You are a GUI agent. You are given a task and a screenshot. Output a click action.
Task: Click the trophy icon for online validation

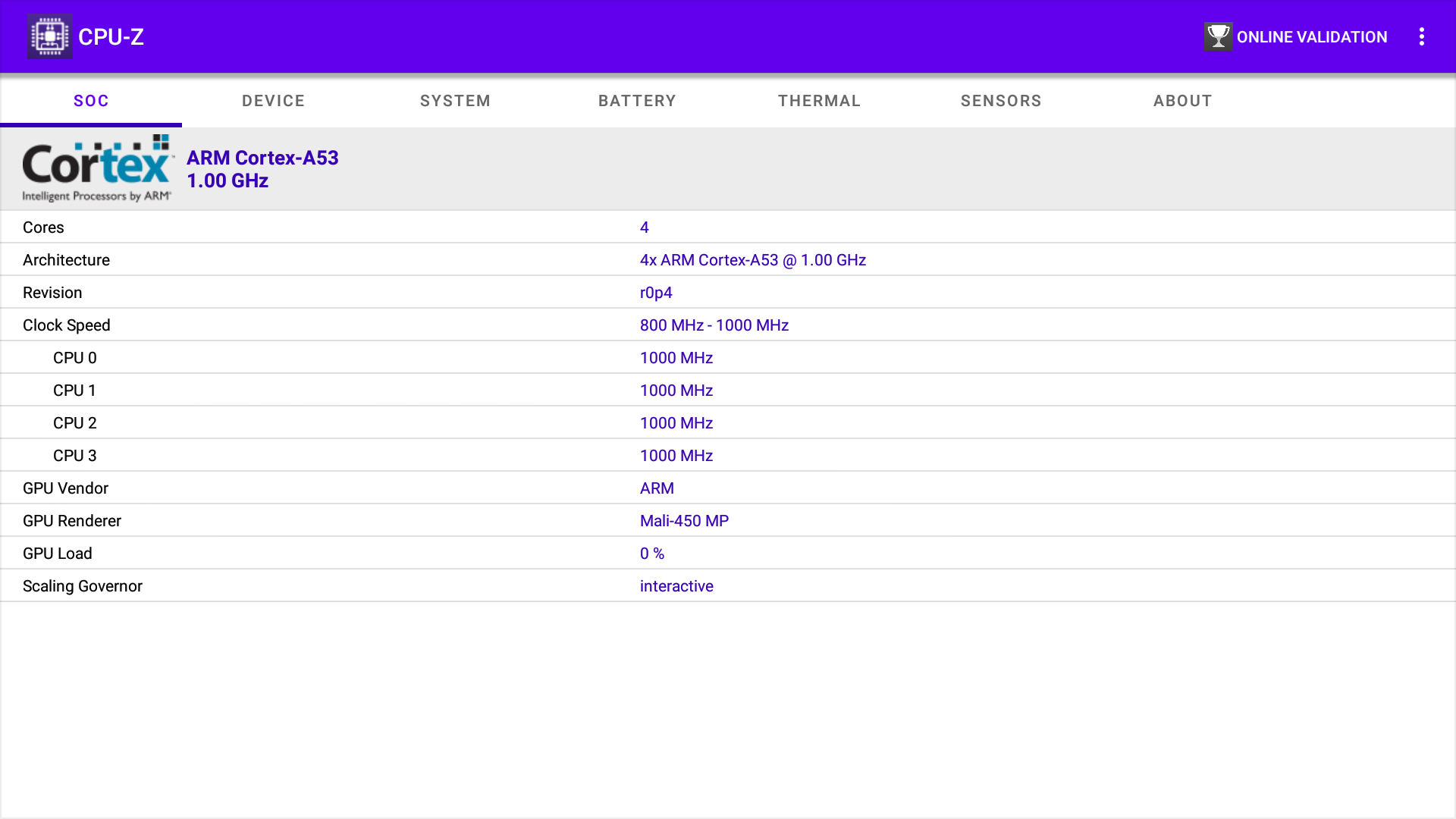point(1218,36)
